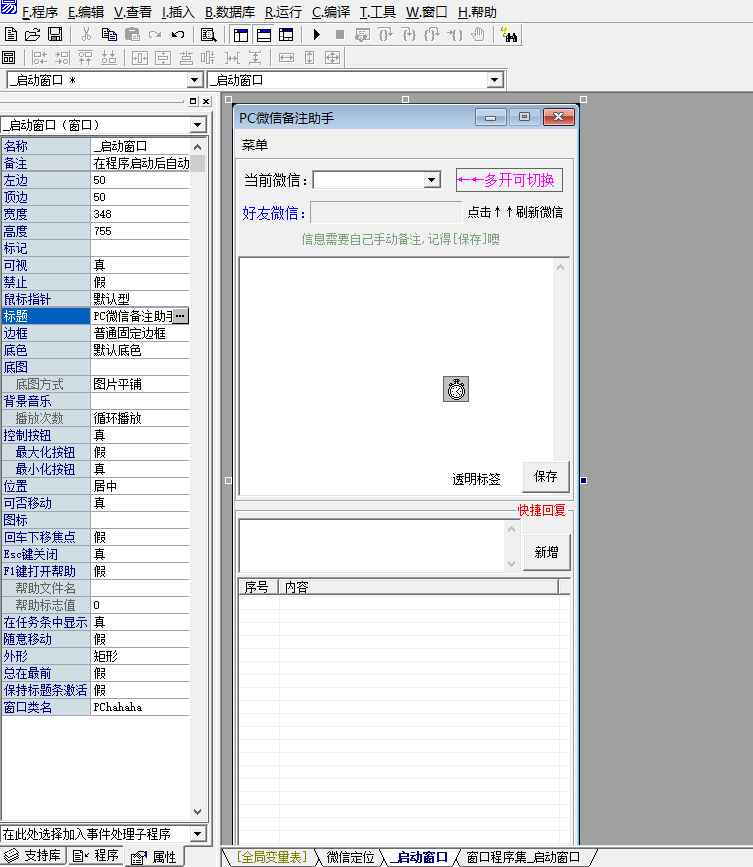Click the center-horizontally in window icon
Image resolution: width=753 pixels, height=867 pixels.
(139, 57)
